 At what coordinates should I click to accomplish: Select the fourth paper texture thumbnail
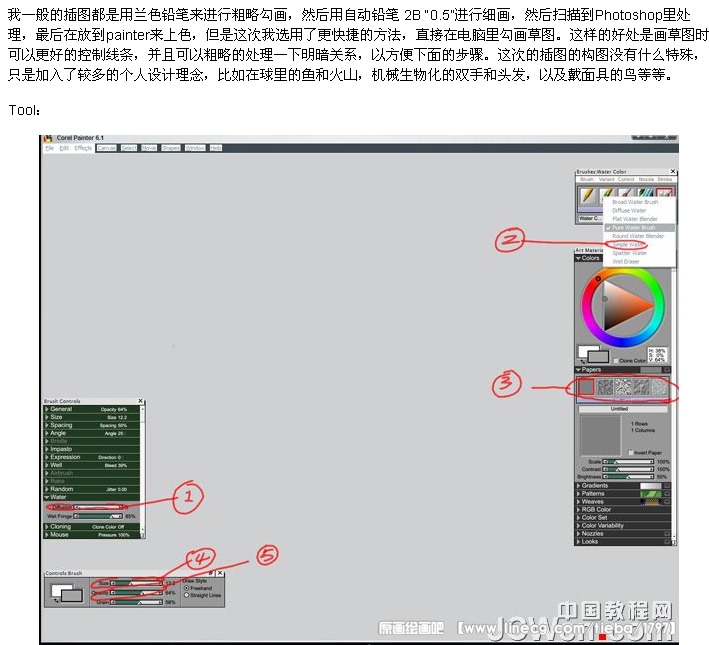click(x=641, y=387)
